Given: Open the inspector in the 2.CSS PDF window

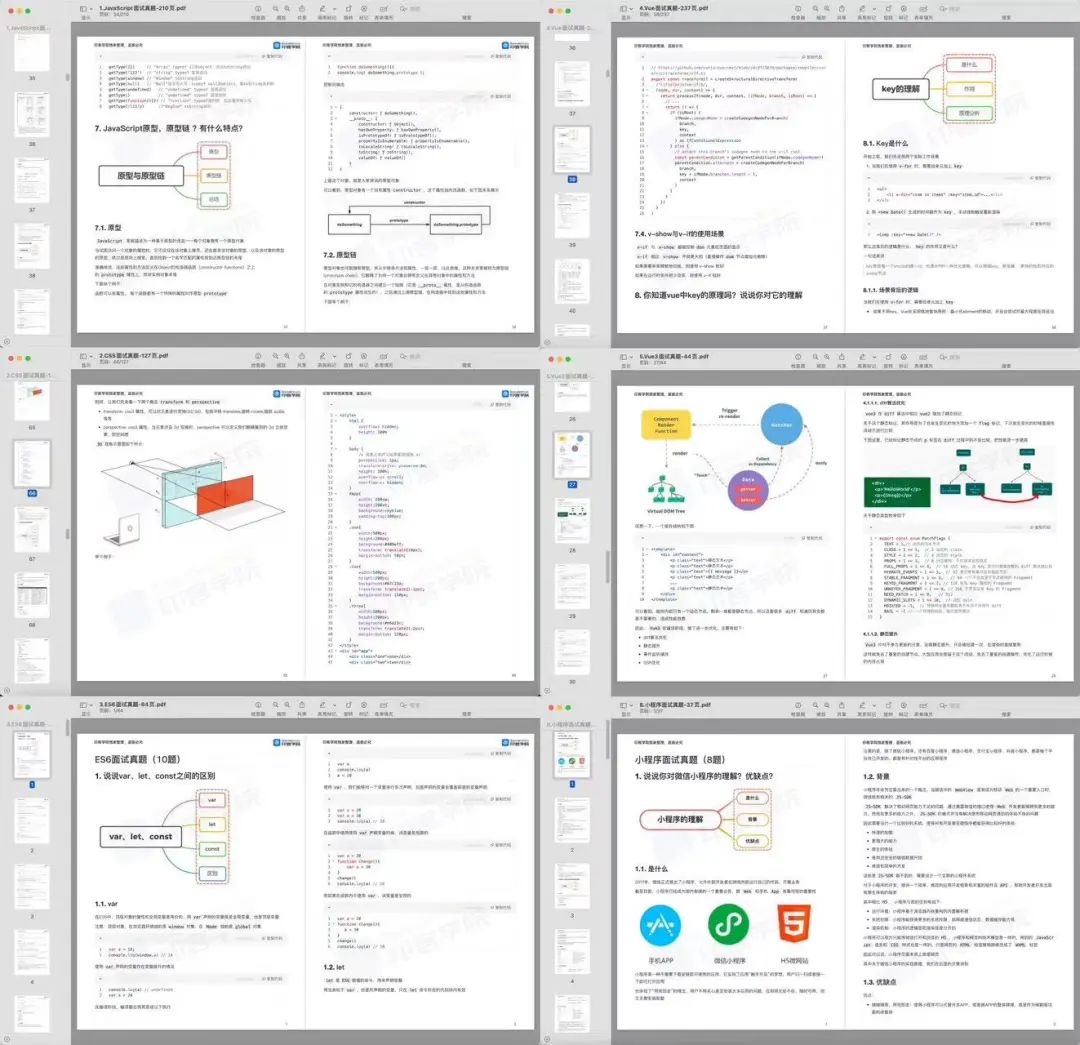Looking at the screenshot, I should 258,357.
